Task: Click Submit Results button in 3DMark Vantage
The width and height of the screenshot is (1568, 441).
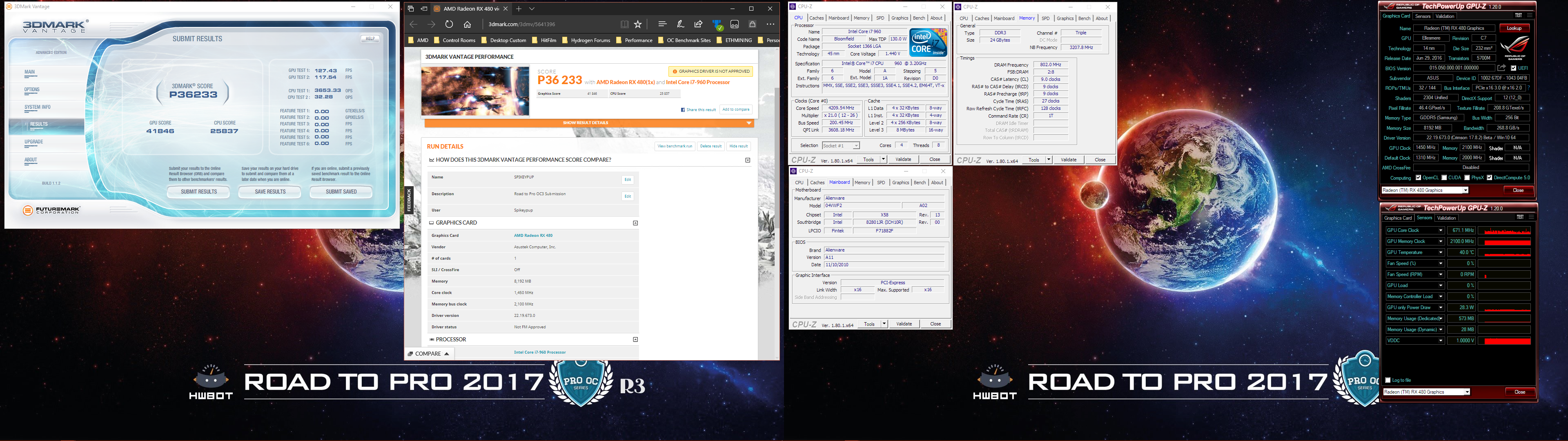Action: tap(198, 192)
